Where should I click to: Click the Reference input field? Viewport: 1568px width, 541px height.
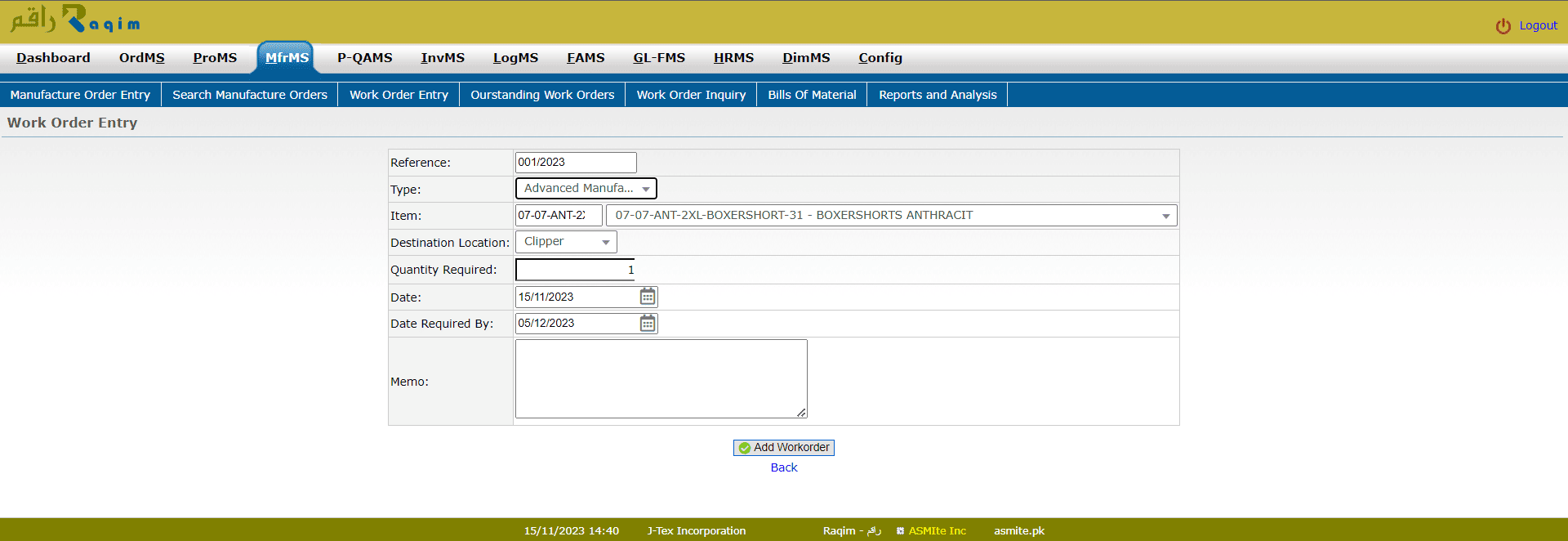575,163
